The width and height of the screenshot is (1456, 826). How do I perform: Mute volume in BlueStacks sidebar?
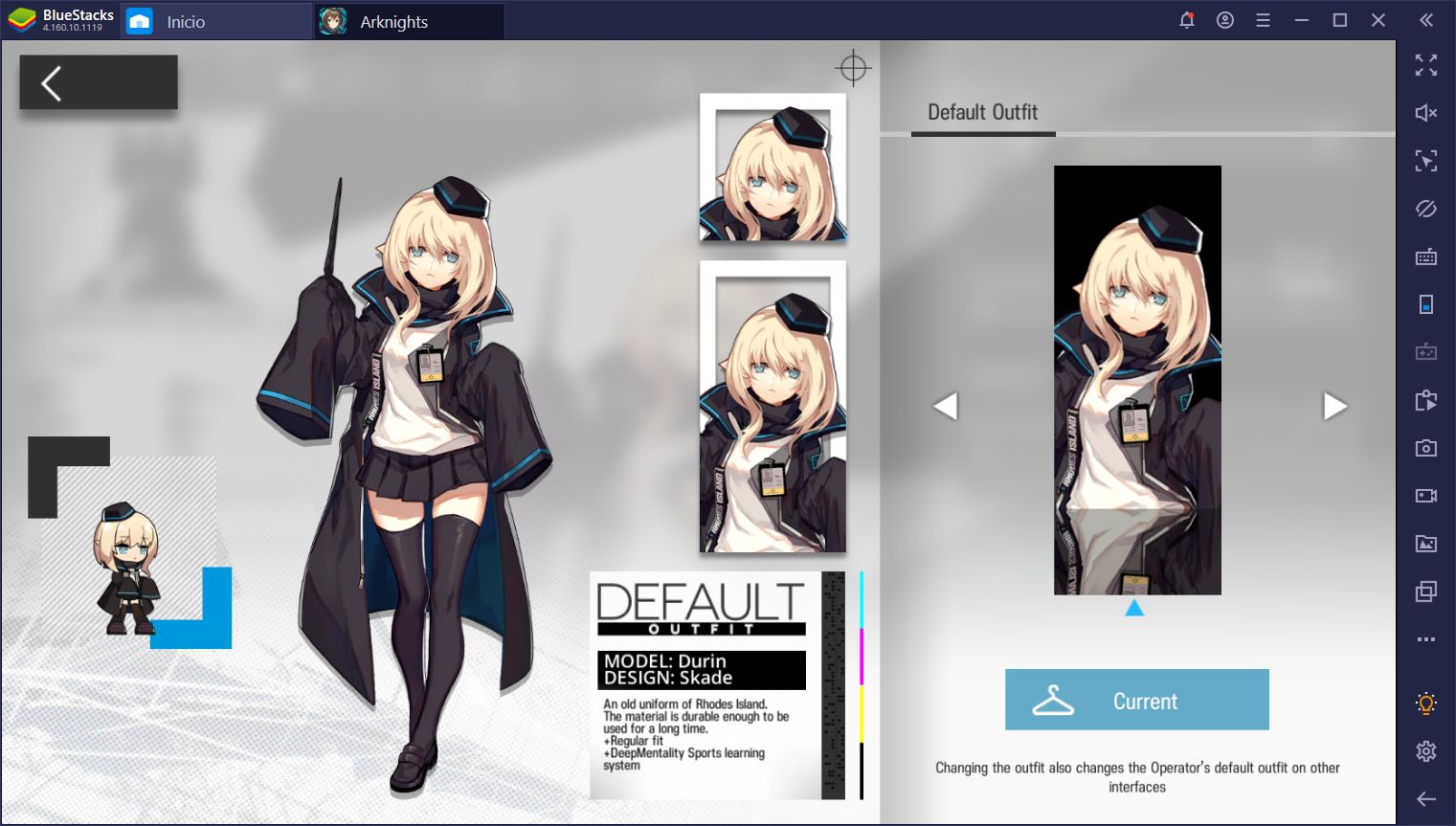(1426, 113)
